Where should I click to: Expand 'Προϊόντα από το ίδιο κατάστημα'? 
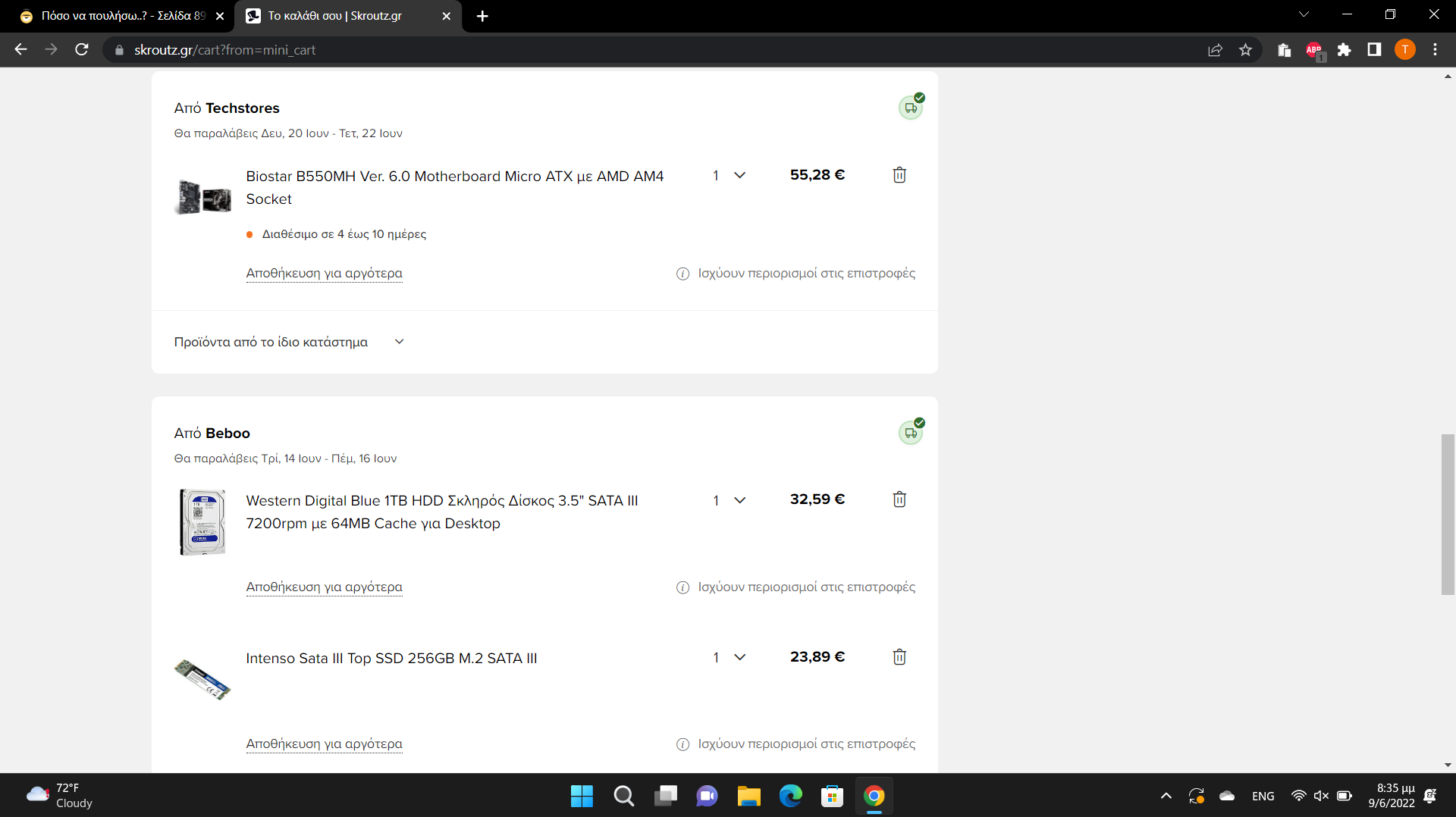[289, 342]
